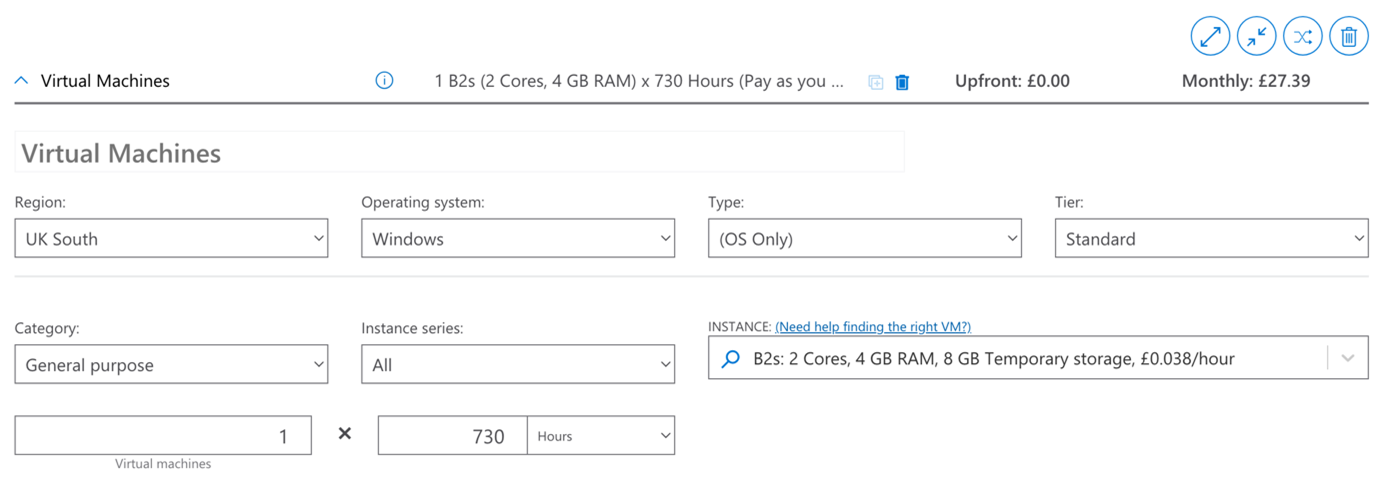Viewport: 1379px width, 487px height.
Task: Click the shuffle rearrange circular icon
Action: 1302,37
